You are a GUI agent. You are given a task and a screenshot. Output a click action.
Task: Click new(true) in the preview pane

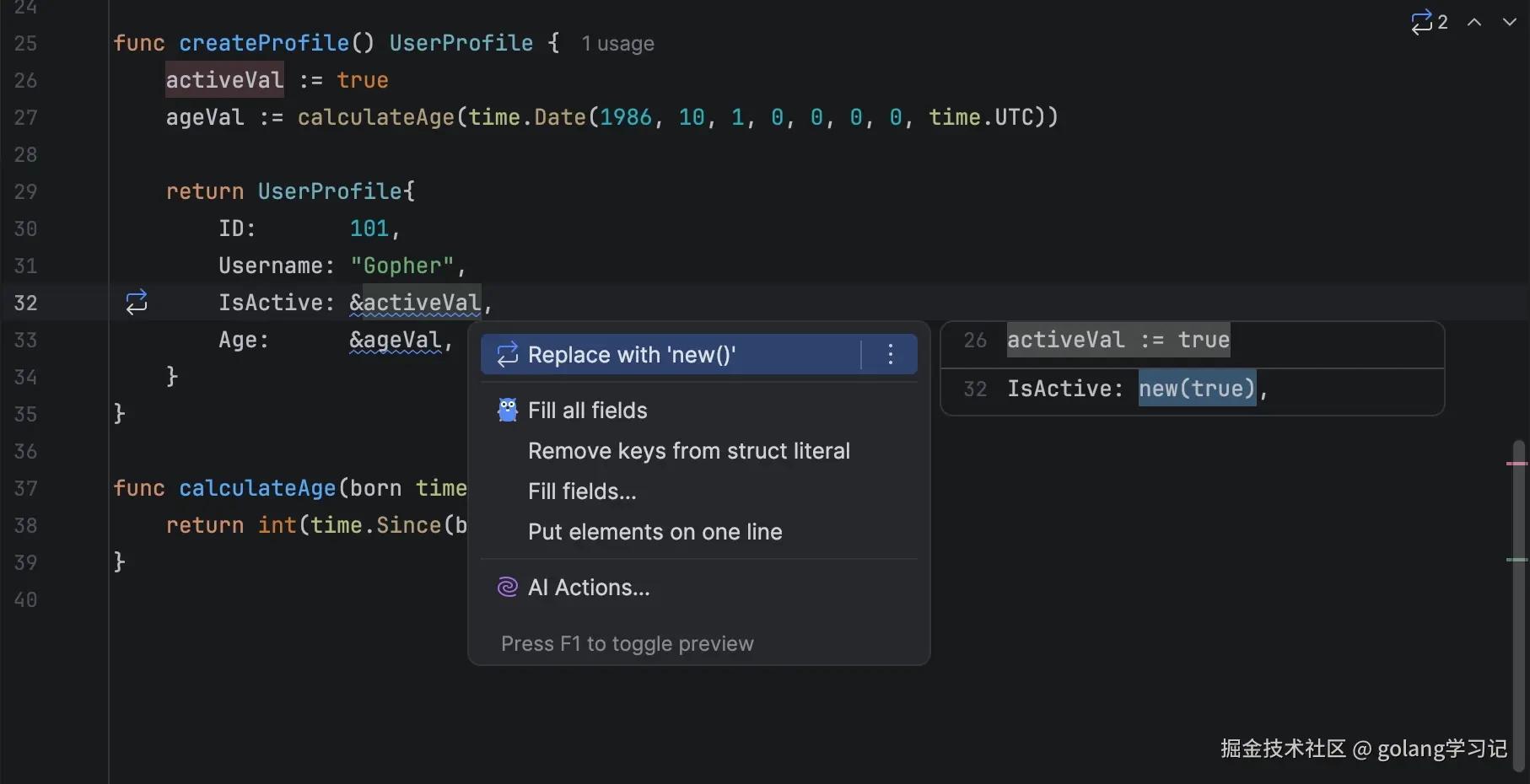click(x=1197, y=389)
